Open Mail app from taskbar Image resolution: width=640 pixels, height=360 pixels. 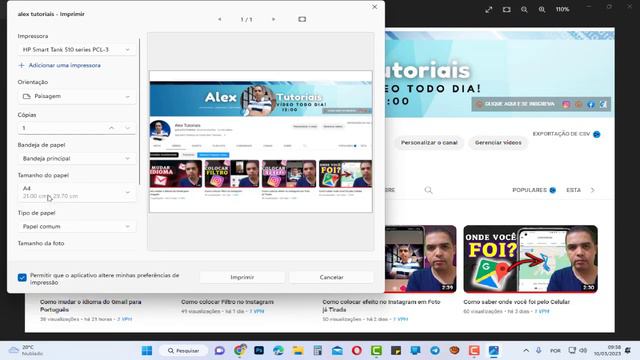point(337,351)
